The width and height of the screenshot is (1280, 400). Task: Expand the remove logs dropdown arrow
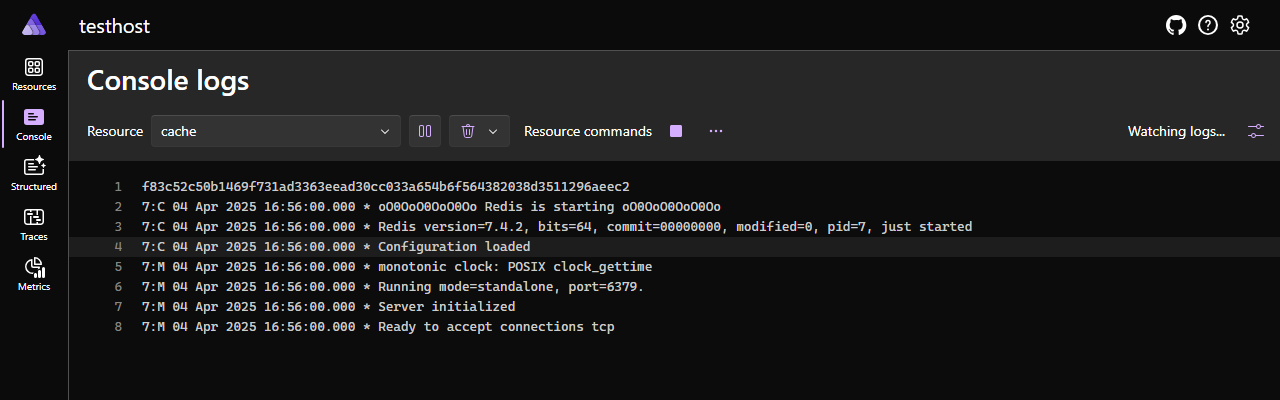coord(493,131)
